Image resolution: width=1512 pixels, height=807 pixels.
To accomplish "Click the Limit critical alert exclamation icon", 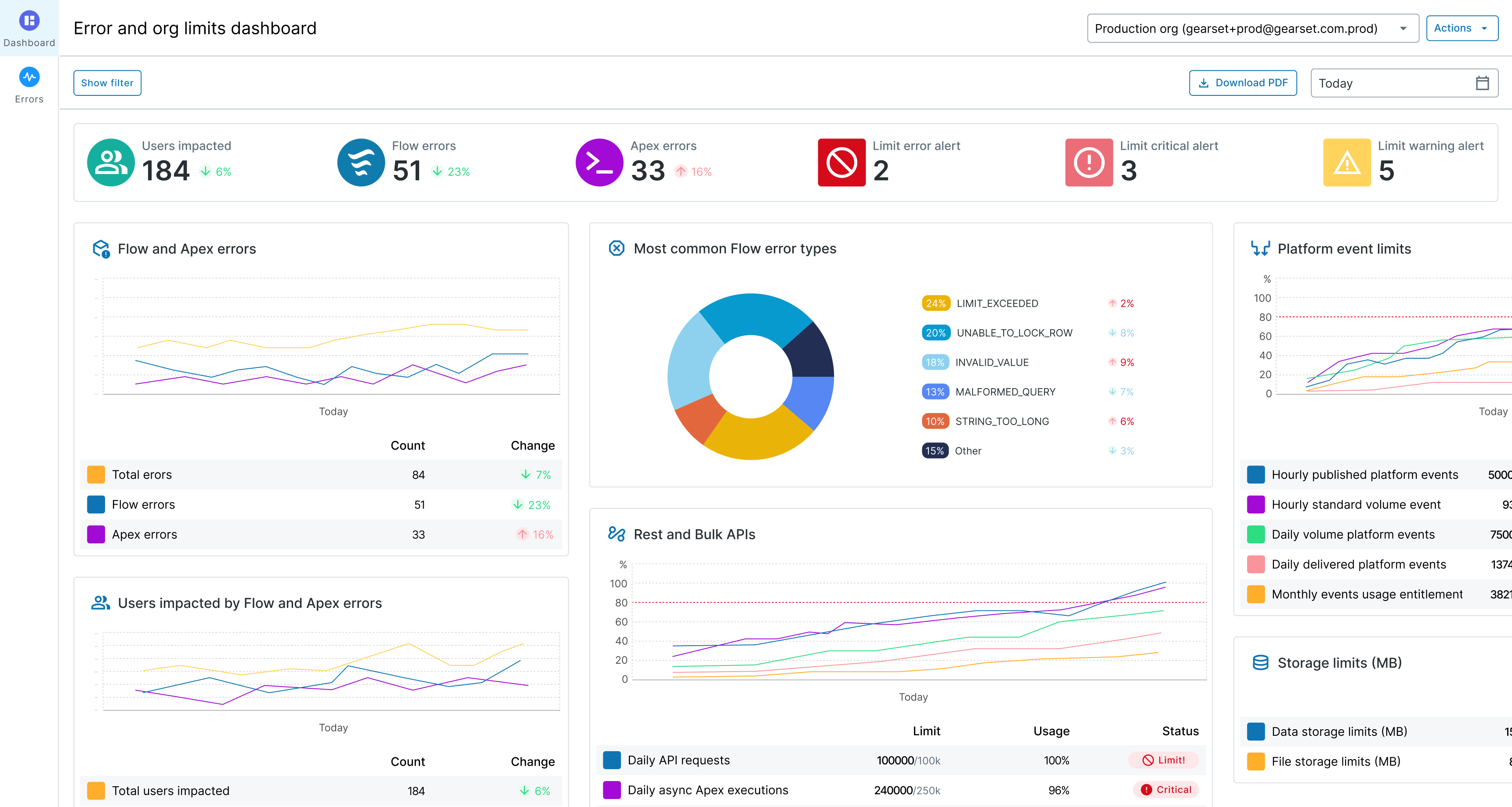I will (1089, 163).
